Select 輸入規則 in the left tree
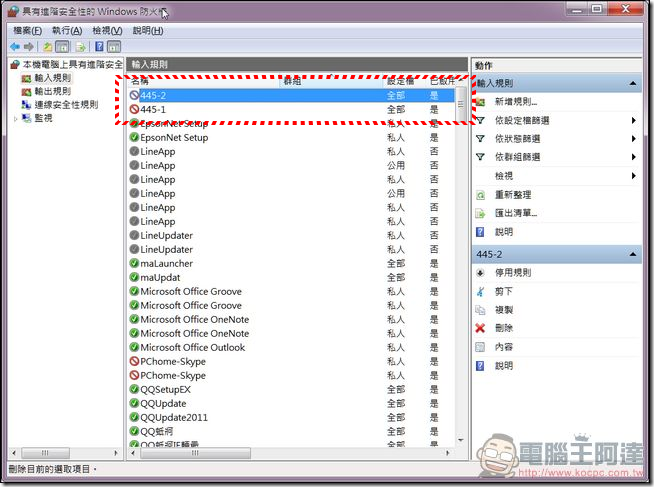 pos(53,78)
